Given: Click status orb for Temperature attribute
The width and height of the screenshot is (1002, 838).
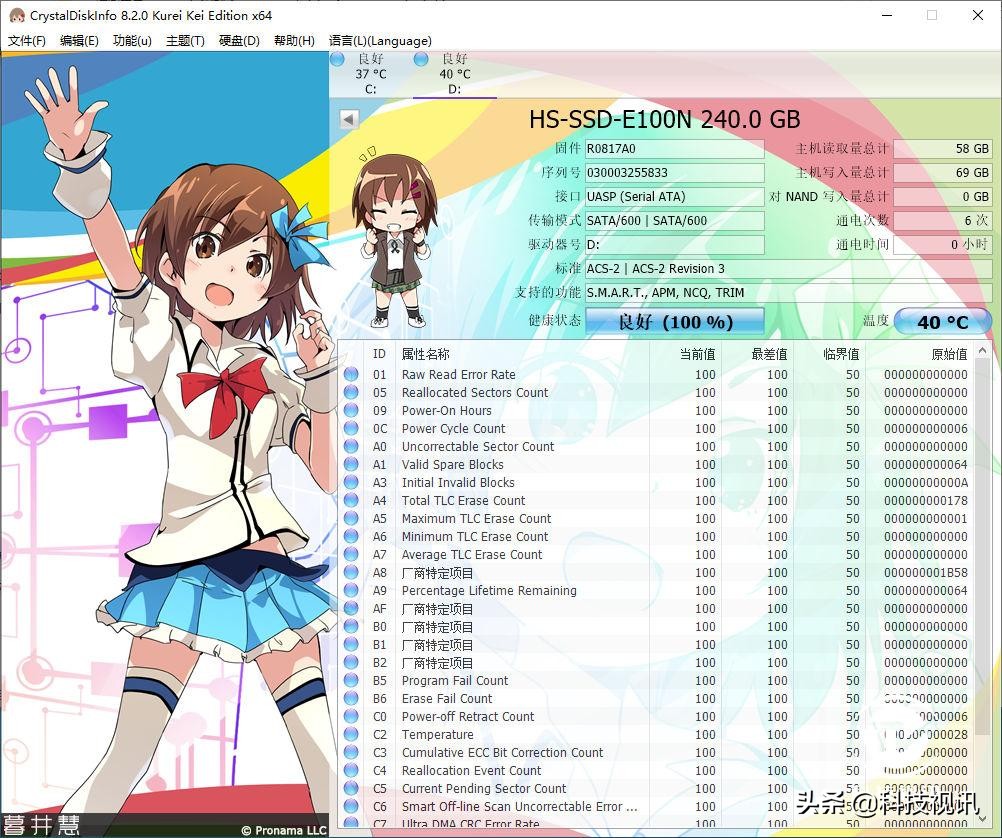Looking at the screenshot, I should [x=351, y=735].
